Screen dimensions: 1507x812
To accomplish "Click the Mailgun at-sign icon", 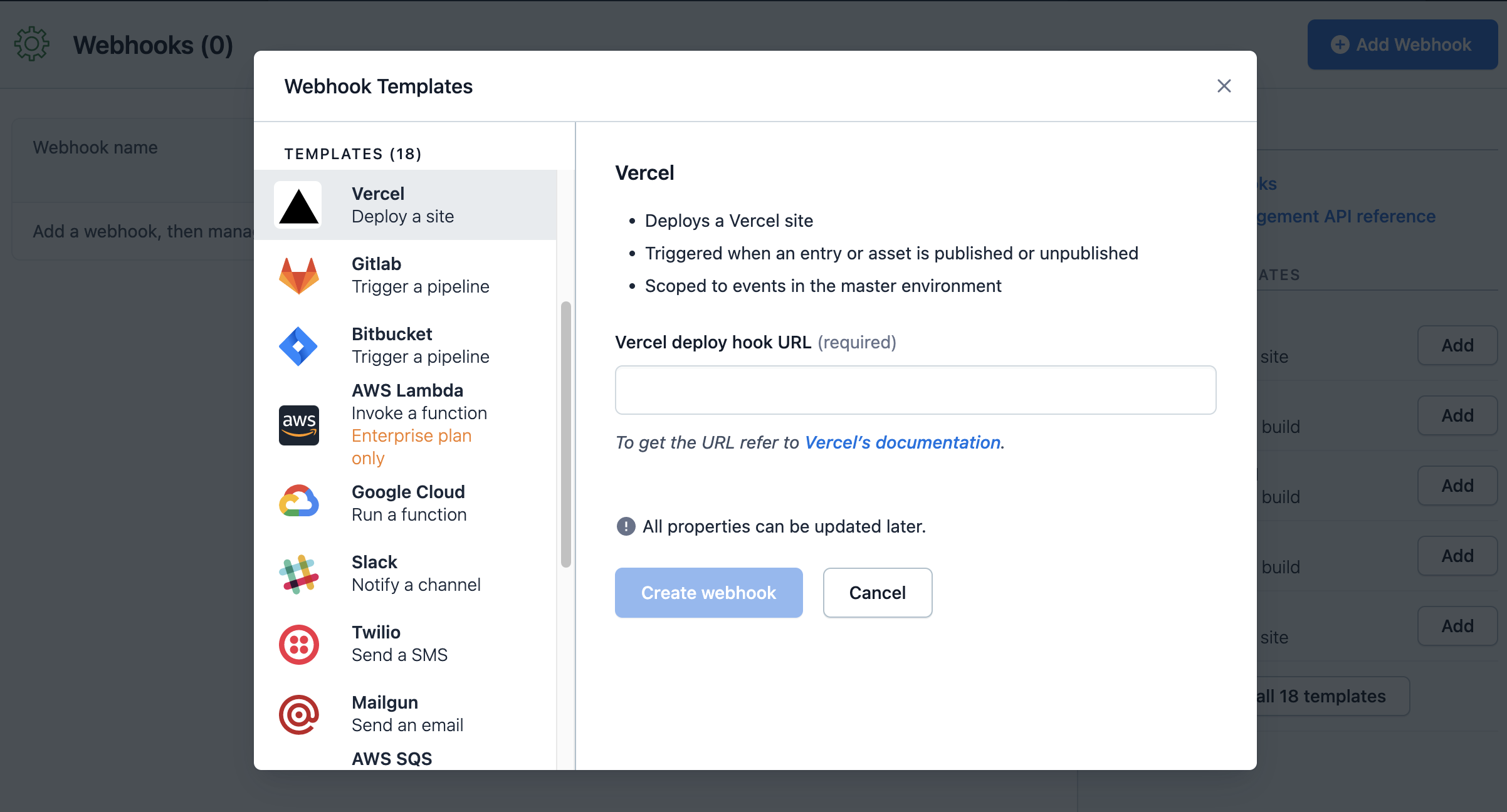I will tap(298, 714).
